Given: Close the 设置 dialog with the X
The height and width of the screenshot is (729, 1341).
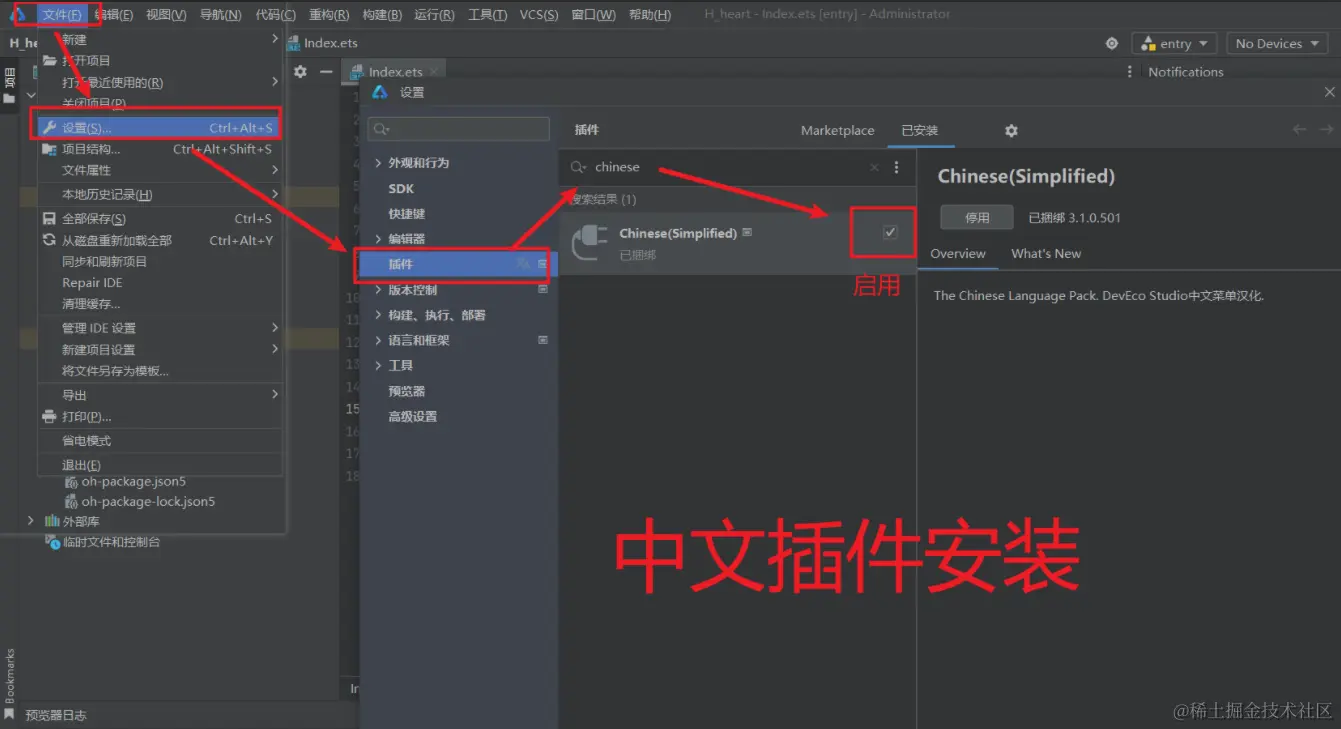Looking at the screenshot, I should pos(1329,92).
